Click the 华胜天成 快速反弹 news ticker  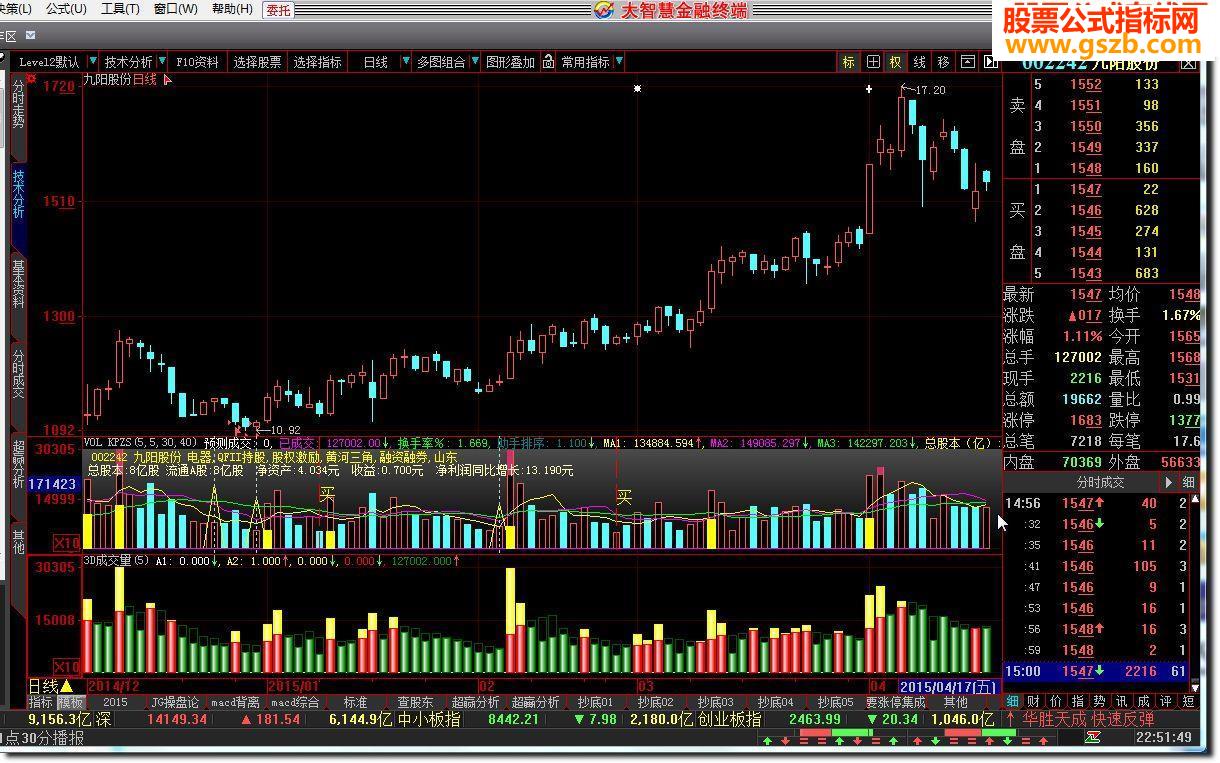point(1088,719)
